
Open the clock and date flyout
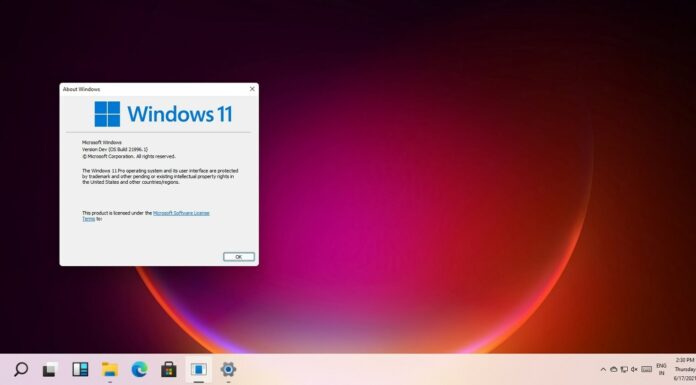684,369
